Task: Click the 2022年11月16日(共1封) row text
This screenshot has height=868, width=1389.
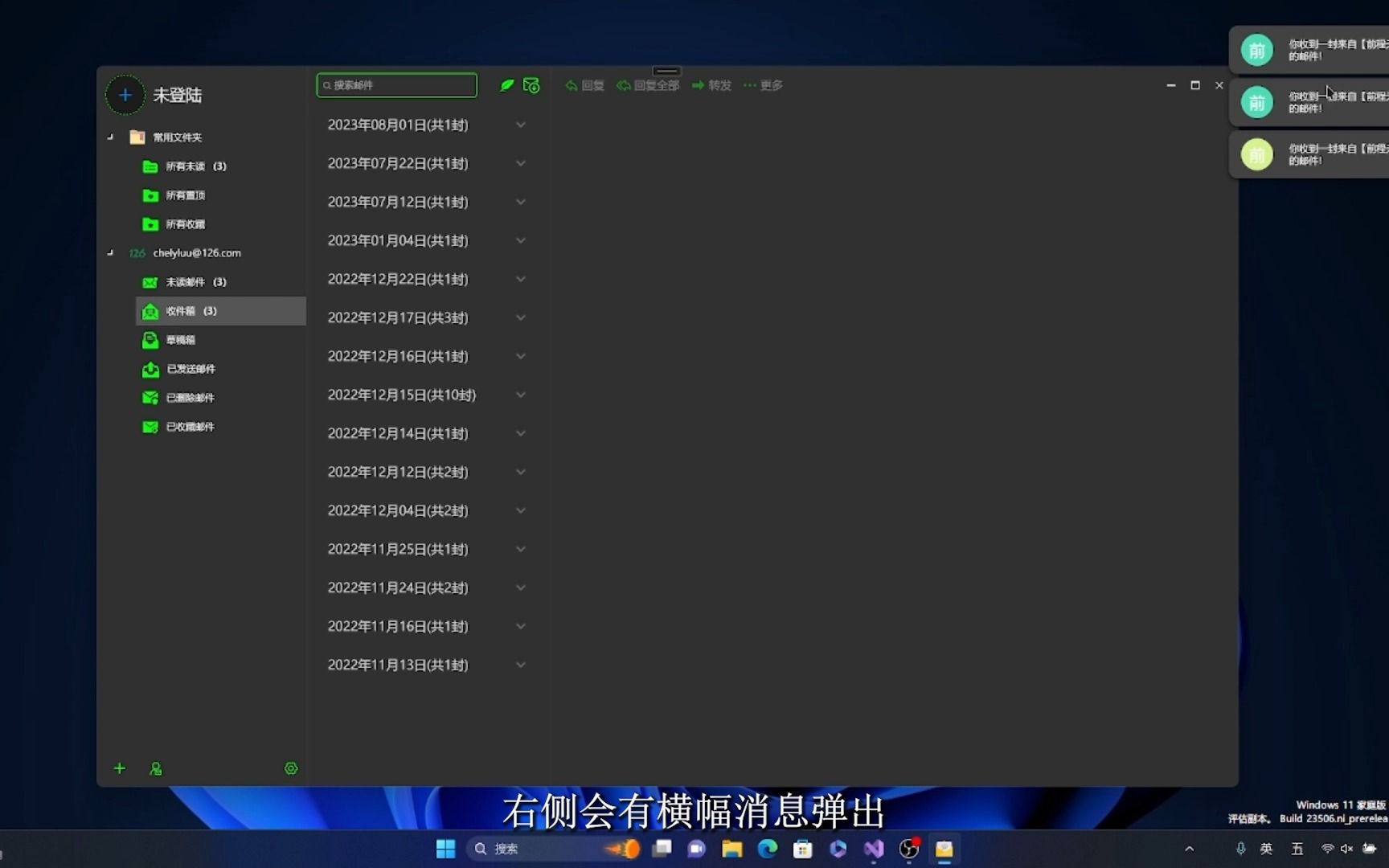Action: 398,626
